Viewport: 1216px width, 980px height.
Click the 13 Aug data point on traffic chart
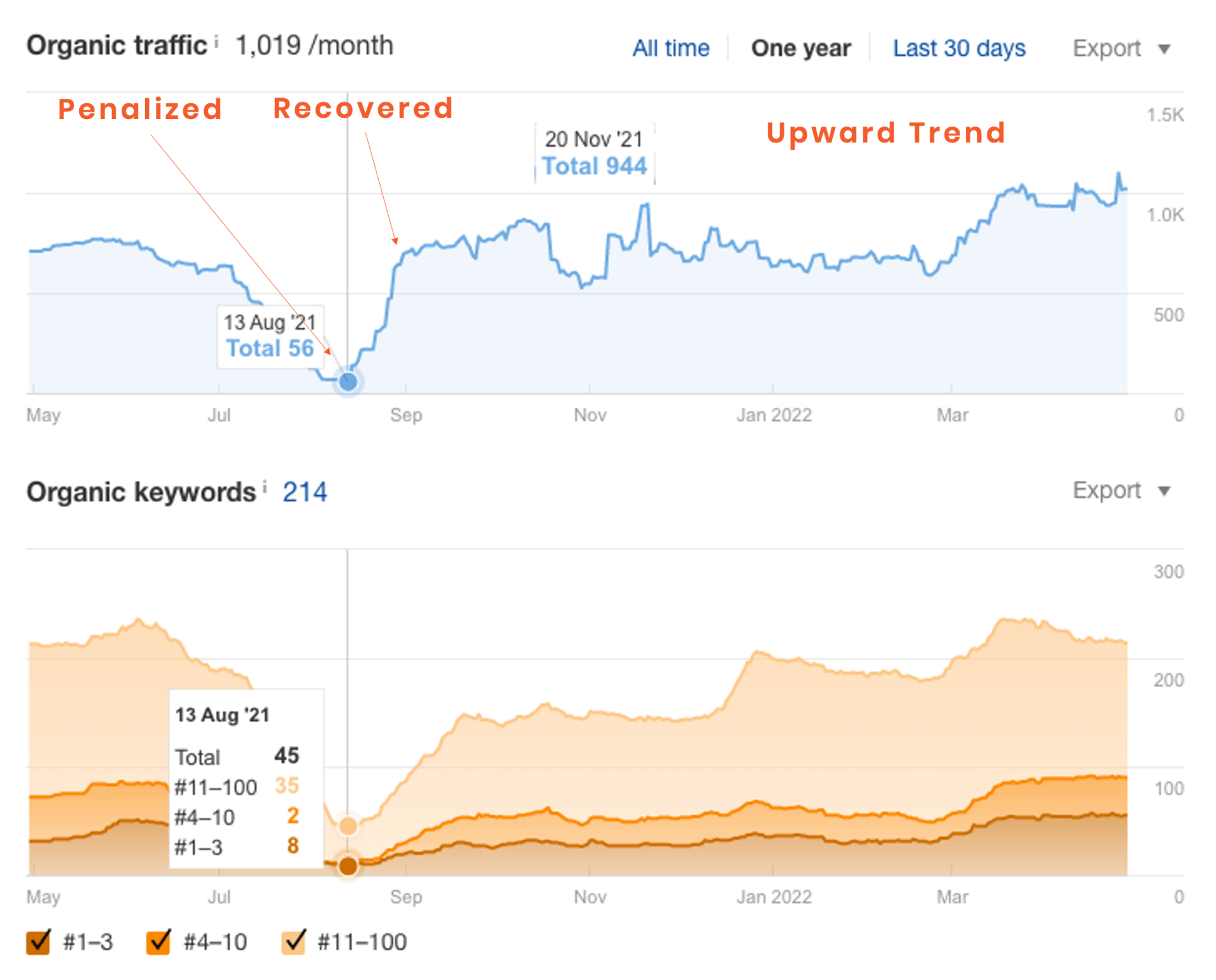348,381
